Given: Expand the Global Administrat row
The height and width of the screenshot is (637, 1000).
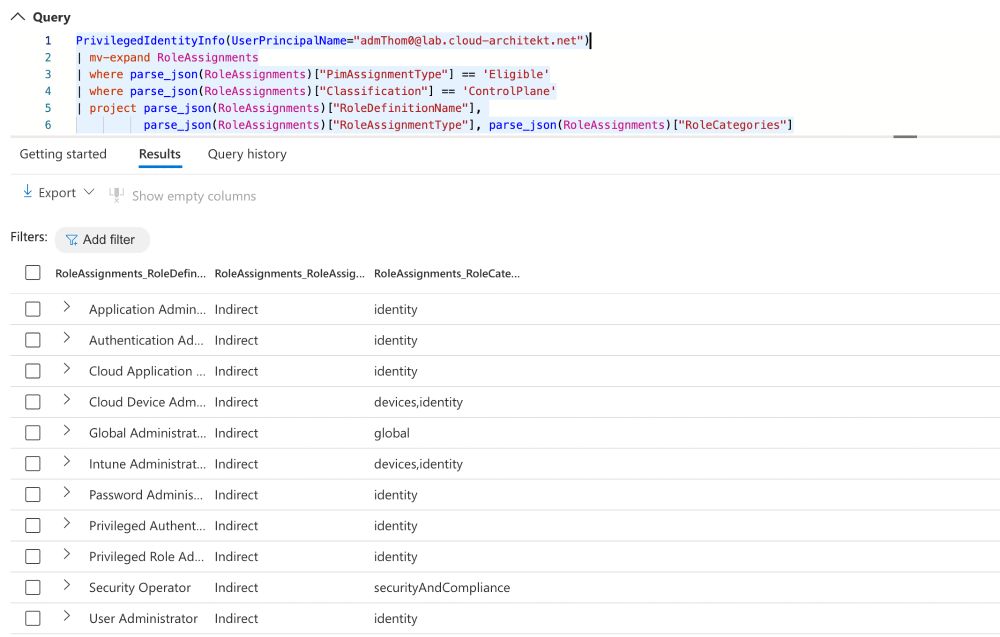Looking at the screenshot, I should pyautogui.click(x=66, y=430).
